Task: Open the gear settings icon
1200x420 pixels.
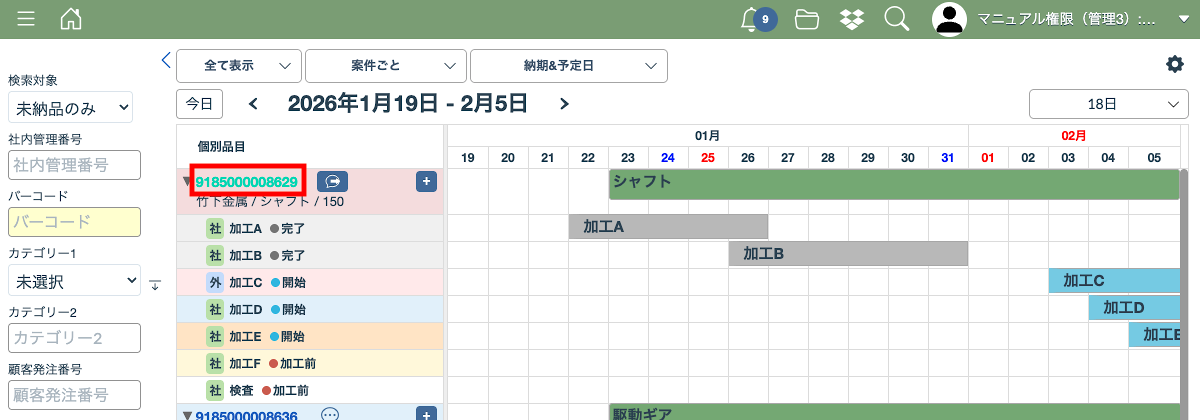Action: tap(1175, 64)
